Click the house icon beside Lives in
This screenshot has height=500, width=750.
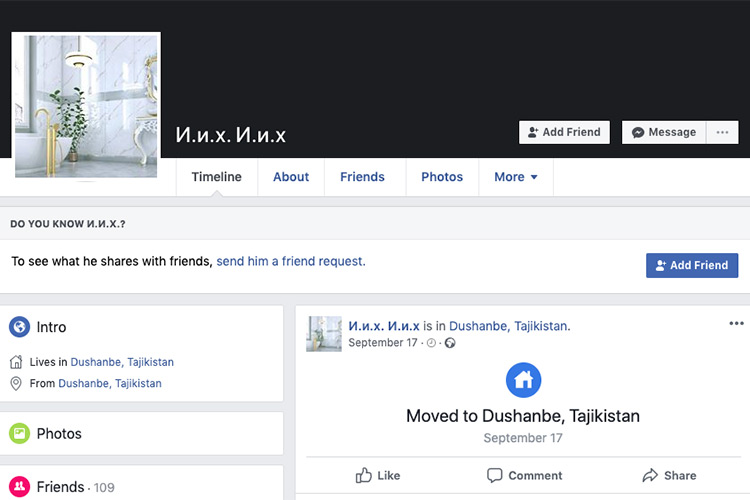click(16, 362)
